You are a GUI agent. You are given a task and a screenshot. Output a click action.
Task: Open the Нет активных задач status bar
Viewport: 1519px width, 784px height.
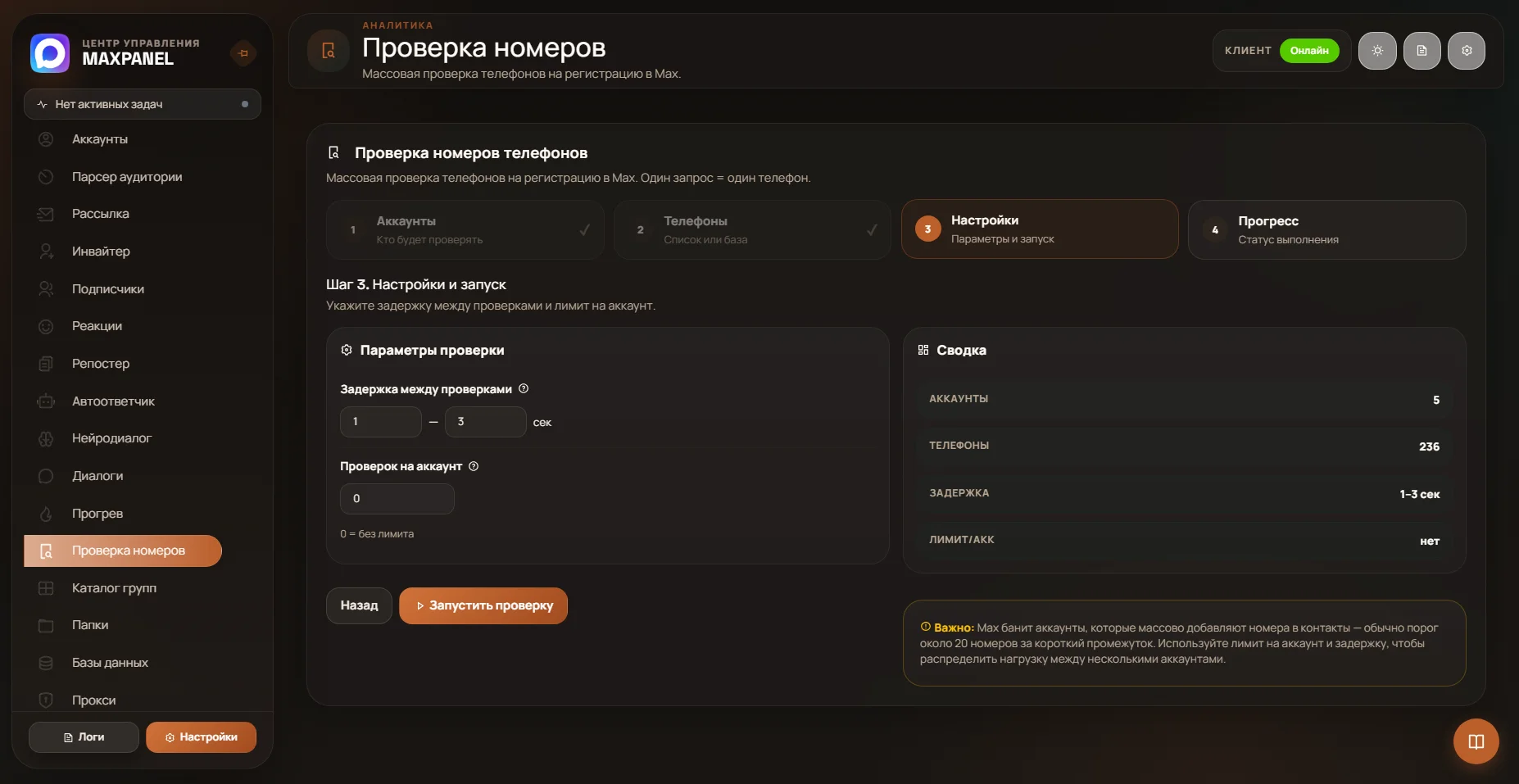tap(143, 104)
